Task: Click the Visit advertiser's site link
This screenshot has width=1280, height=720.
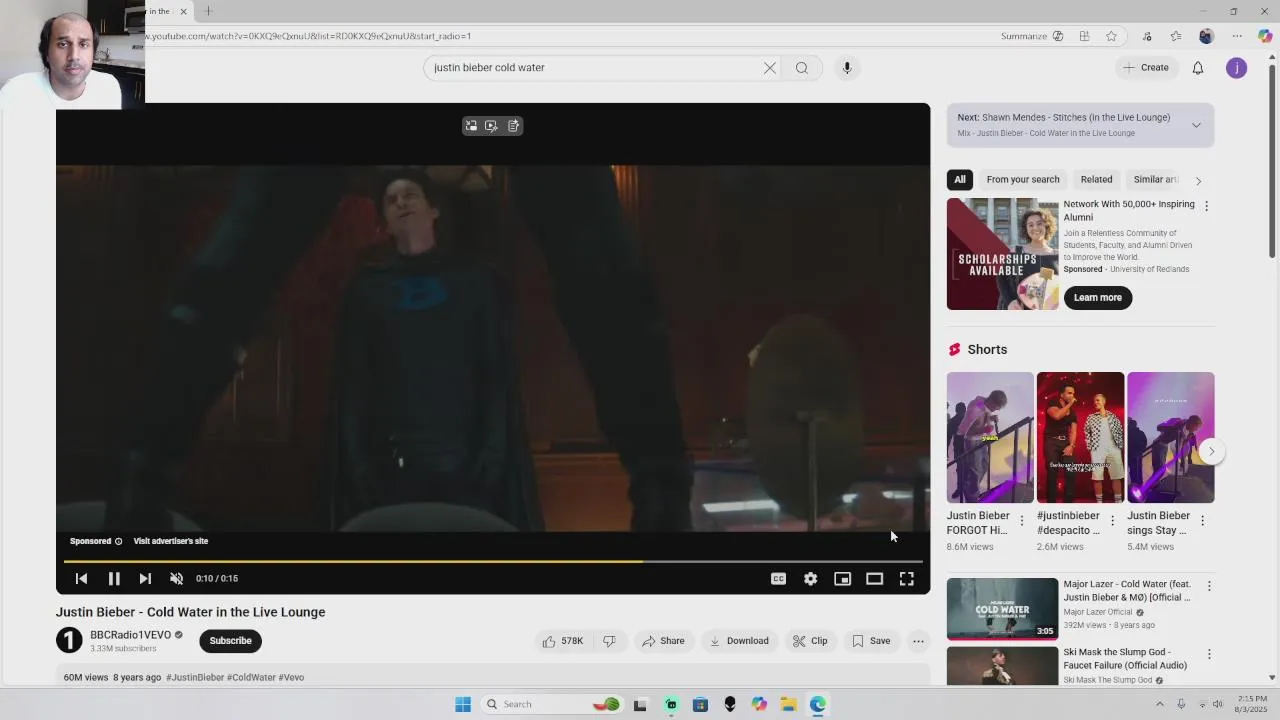Action: click(171, 541)
